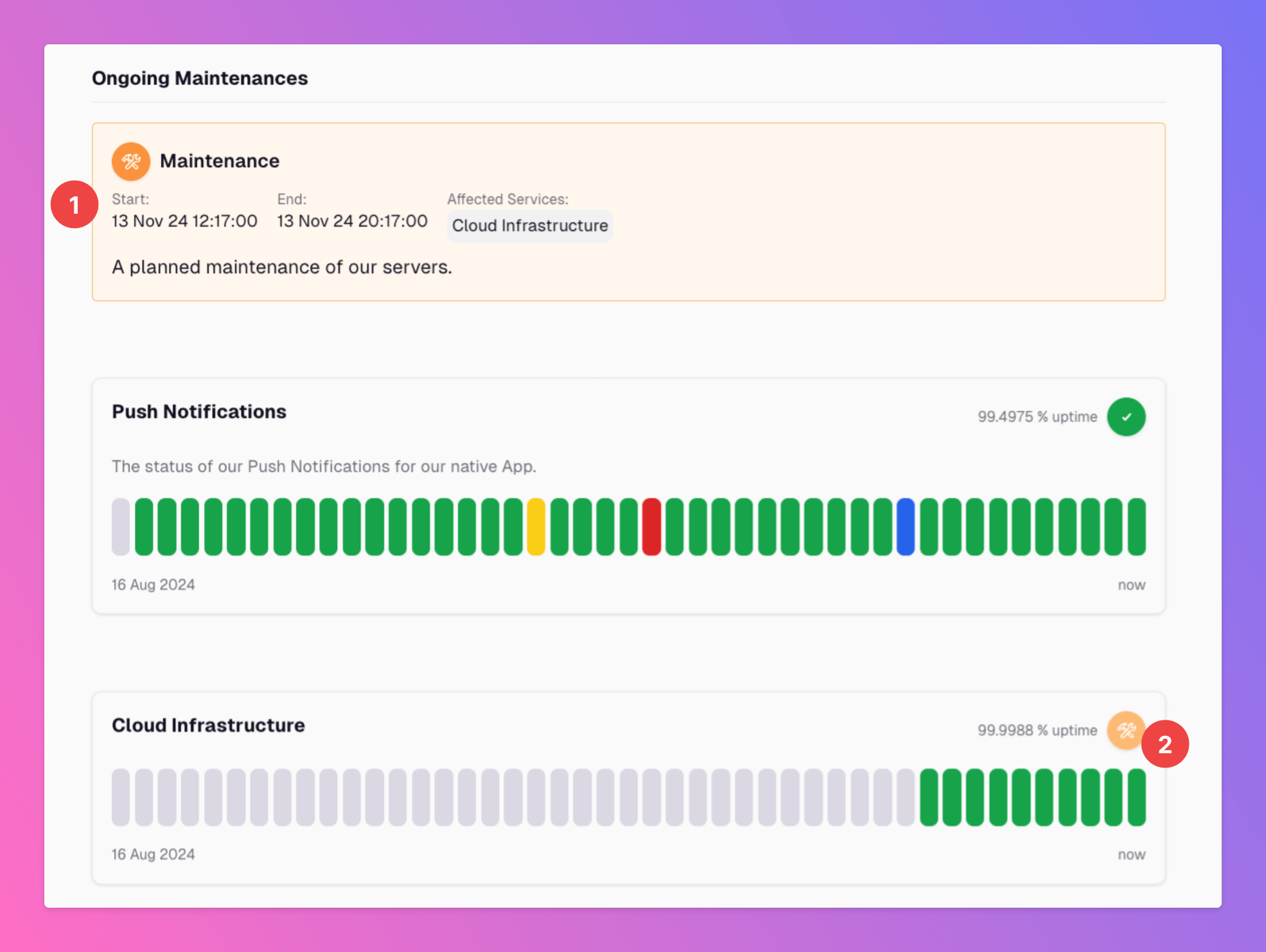Click the Cloud Infrastructure affected service tag
Screen dimensions: 1266x952
pos(529,226)
